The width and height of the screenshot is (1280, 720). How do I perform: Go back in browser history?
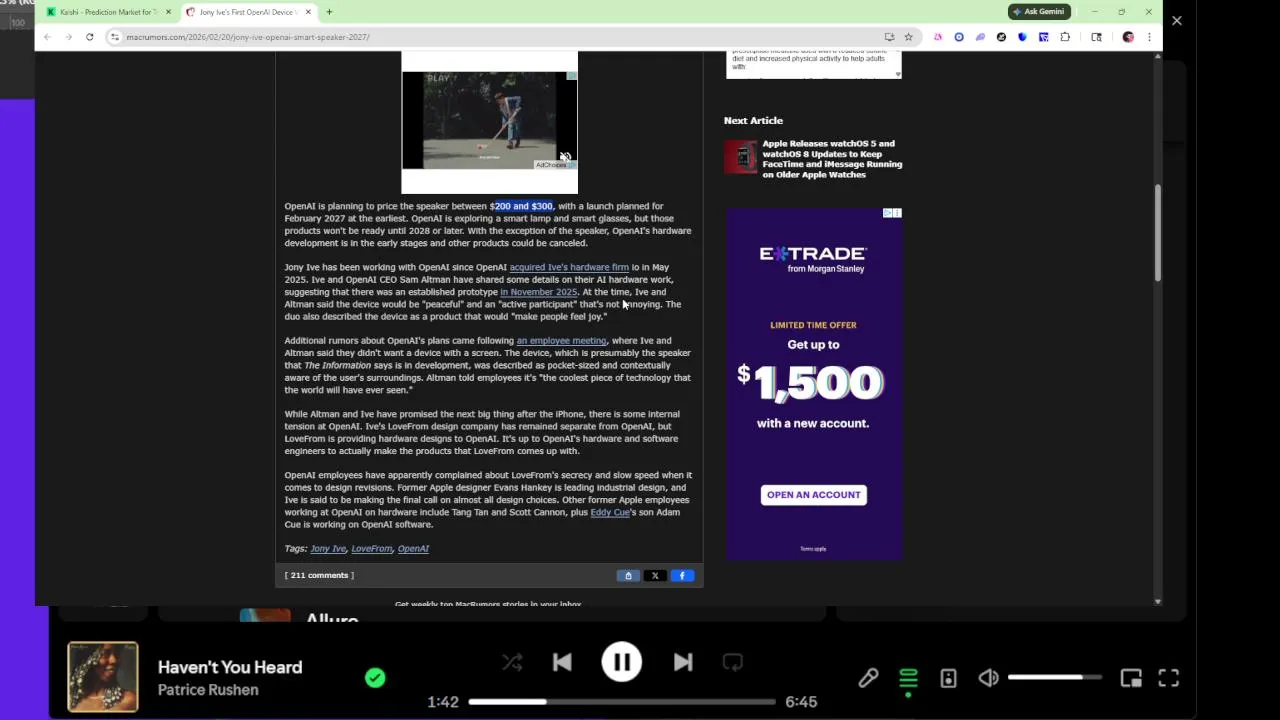point(47,37)
